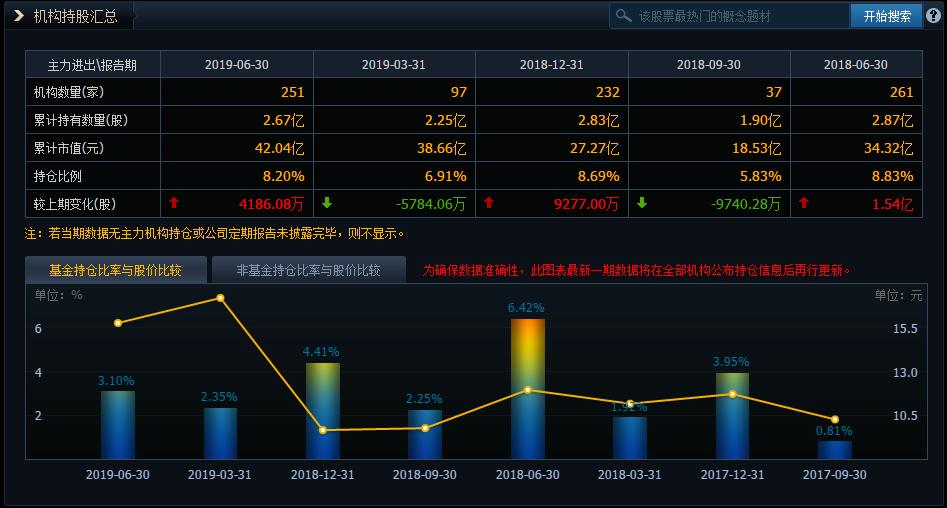Select the 6.42% bar for 2018-06-30
The image size is (947, 508).
click(x=528, y=389)
